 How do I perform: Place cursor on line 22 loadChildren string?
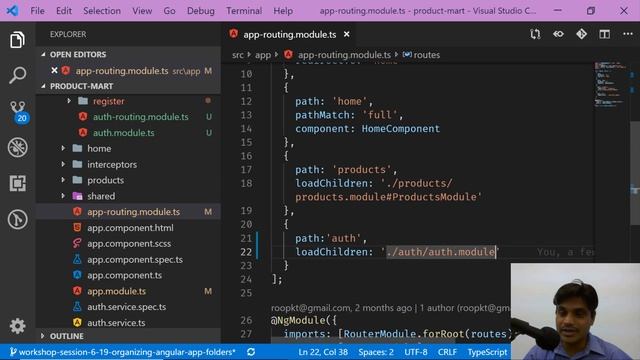point(440,252)
